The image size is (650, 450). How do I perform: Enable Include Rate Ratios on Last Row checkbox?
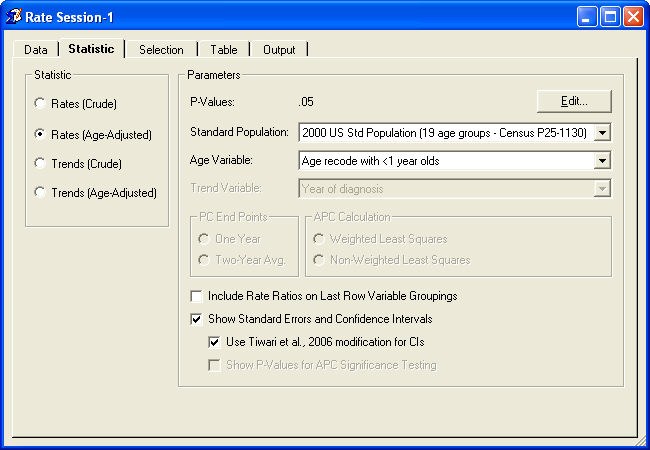point(196,296)
